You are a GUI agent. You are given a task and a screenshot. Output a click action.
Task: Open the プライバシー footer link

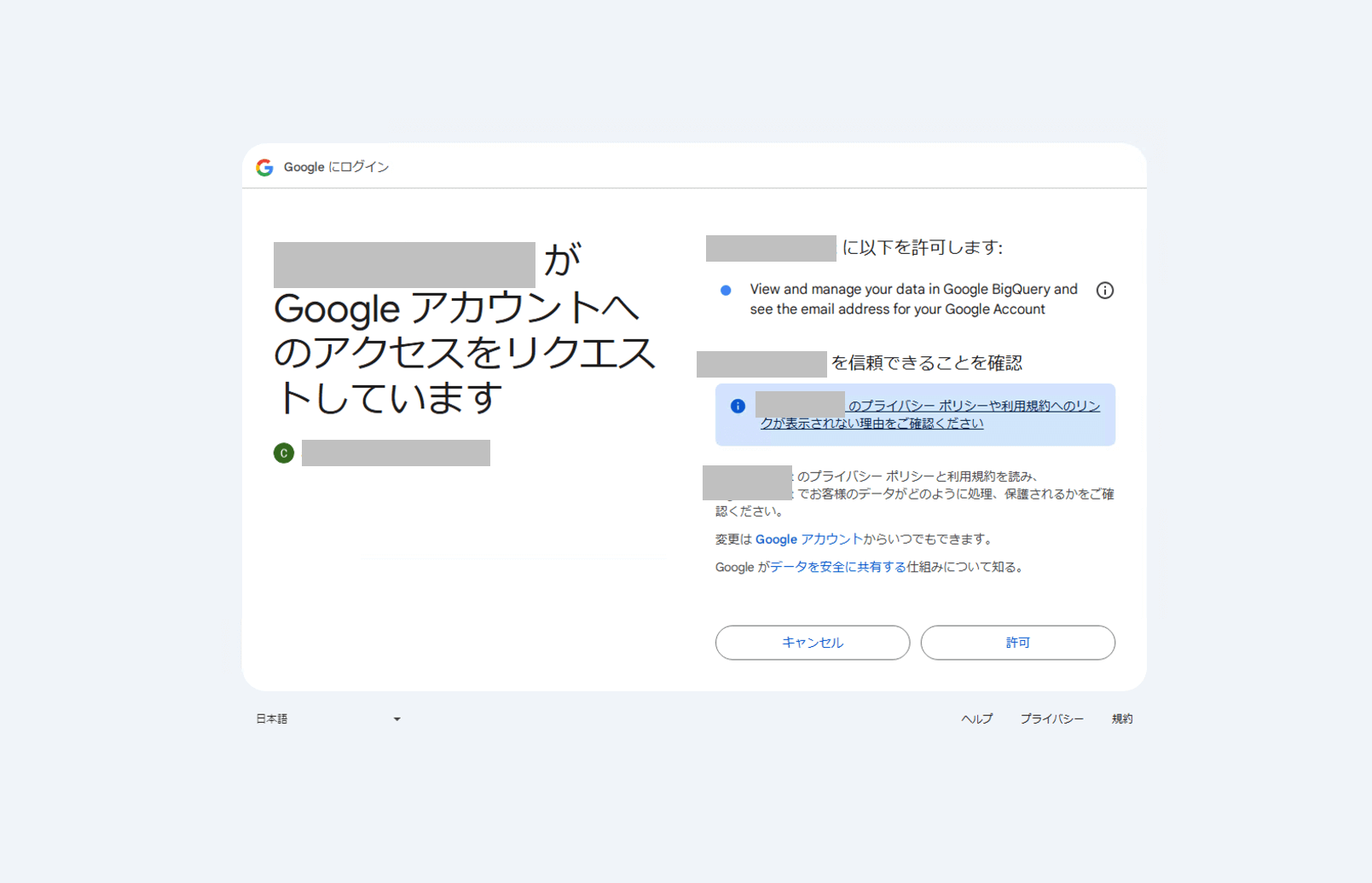coord(1052,719)
